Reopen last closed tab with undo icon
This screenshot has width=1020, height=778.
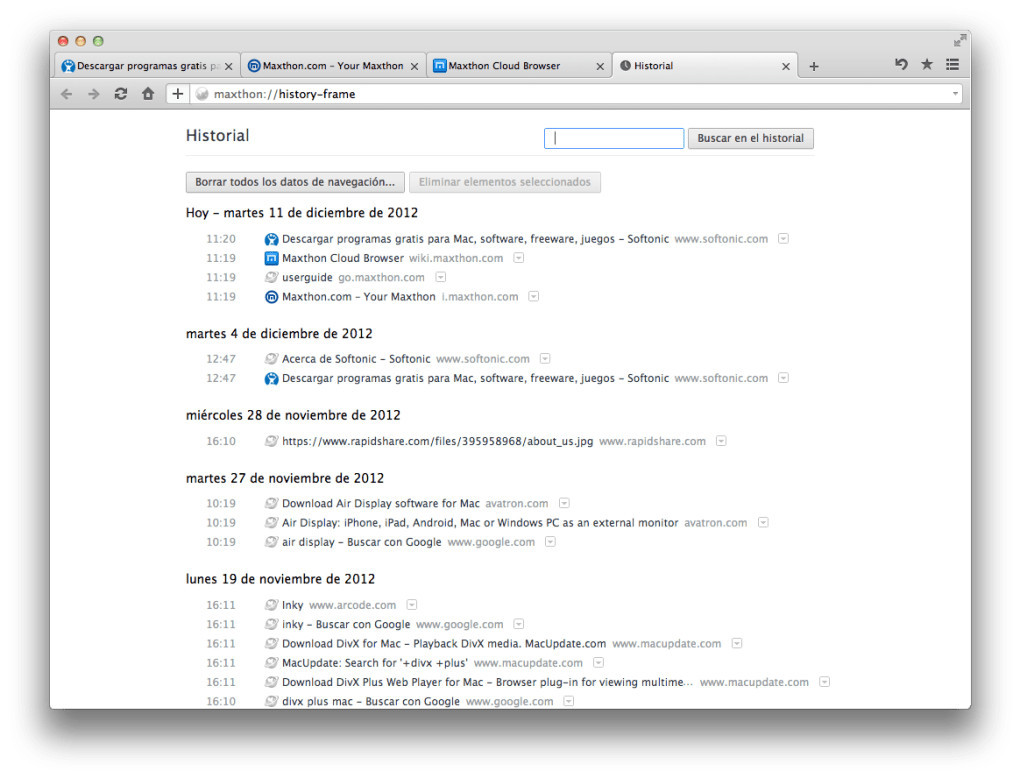[x=901, y=64]
